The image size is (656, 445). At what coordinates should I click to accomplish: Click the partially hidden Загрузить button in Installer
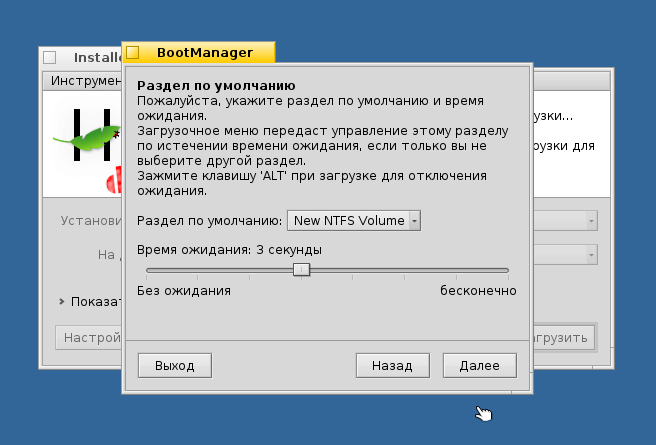click(x=564, y=338)
